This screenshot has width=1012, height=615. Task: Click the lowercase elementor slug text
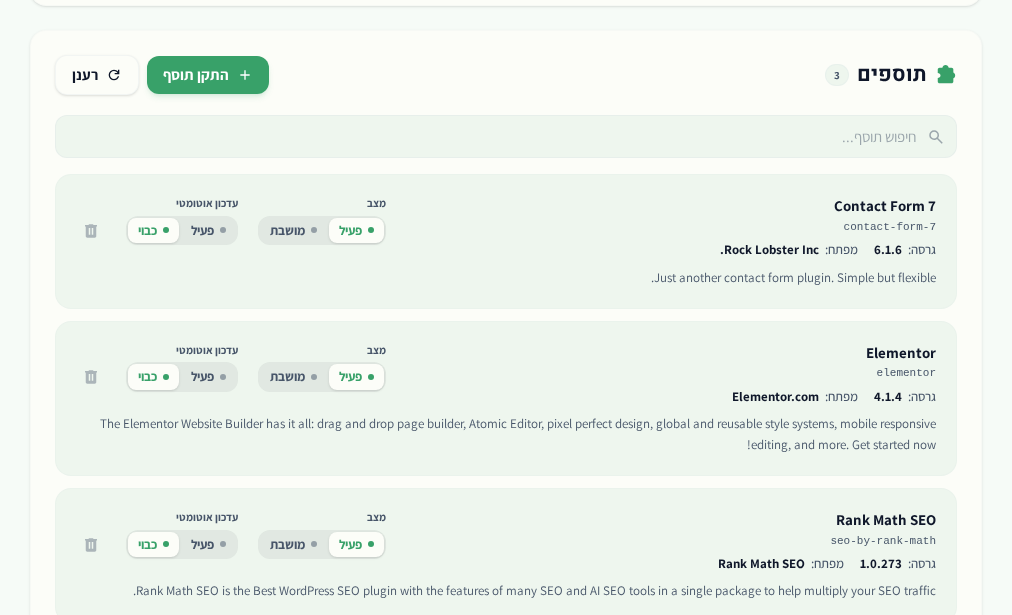tap(906, 372)
